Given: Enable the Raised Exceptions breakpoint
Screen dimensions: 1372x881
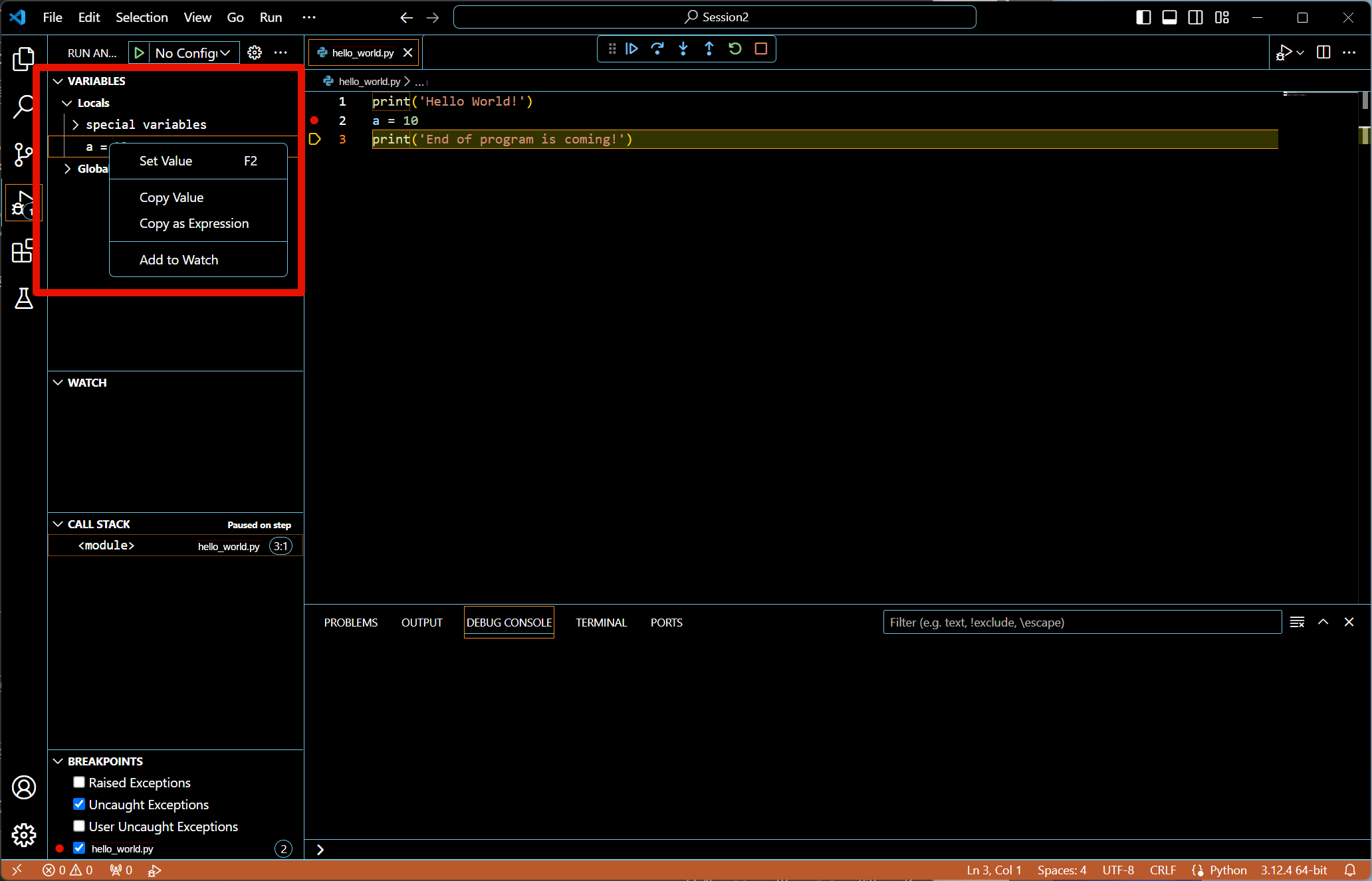Looking at the screenshot, I should pyautogui.click(x=79, y=782).
